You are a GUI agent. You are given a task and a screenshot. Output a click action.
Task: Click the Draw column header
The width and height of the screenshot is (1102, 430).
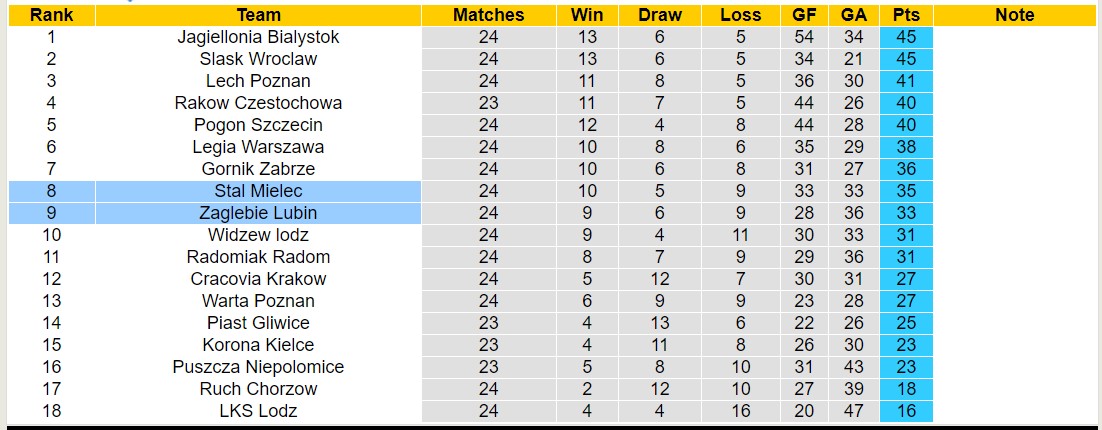[660, 15]
